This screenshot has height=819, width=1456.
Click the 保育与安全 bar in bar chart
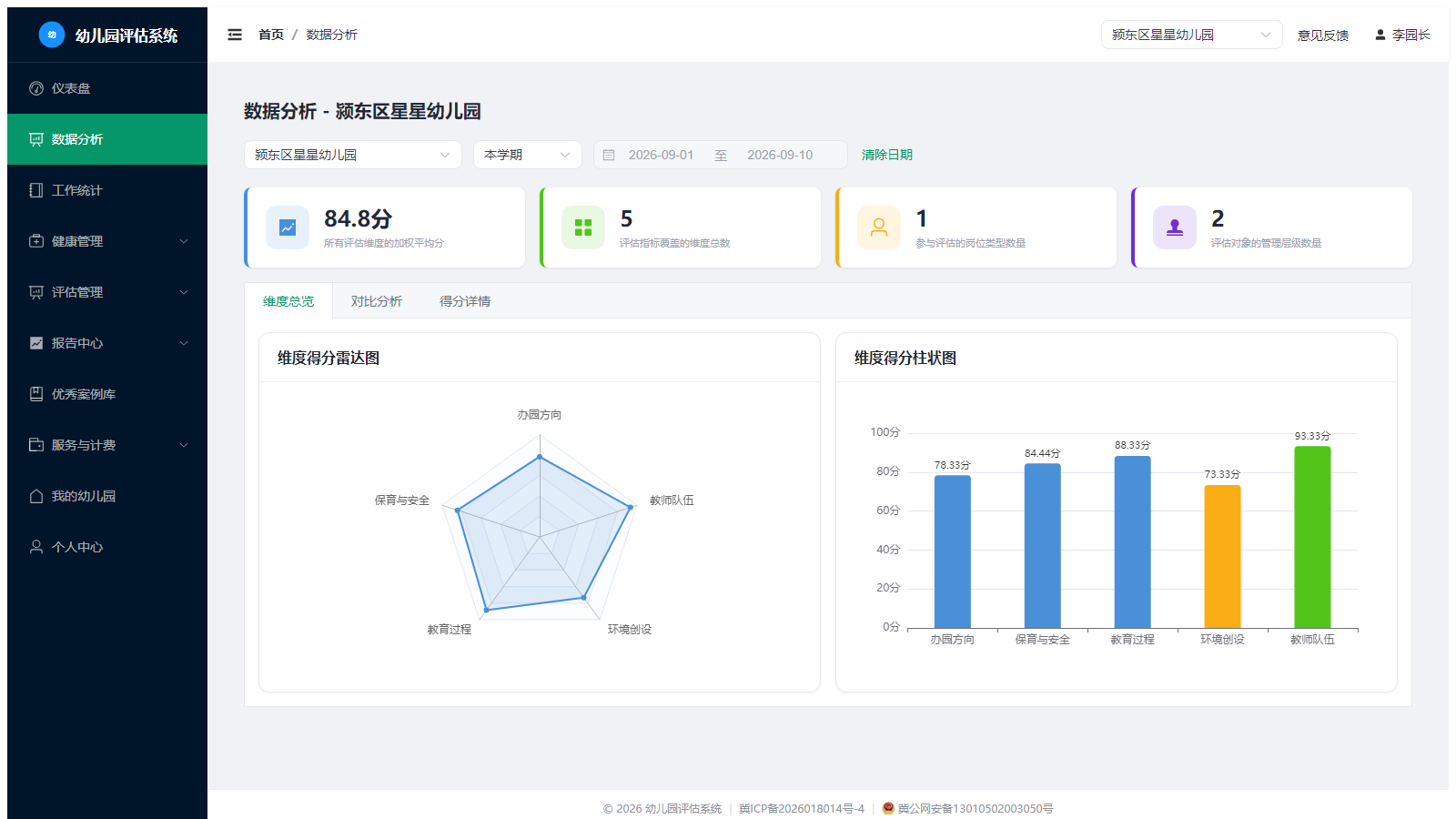tap(1042, 546)
